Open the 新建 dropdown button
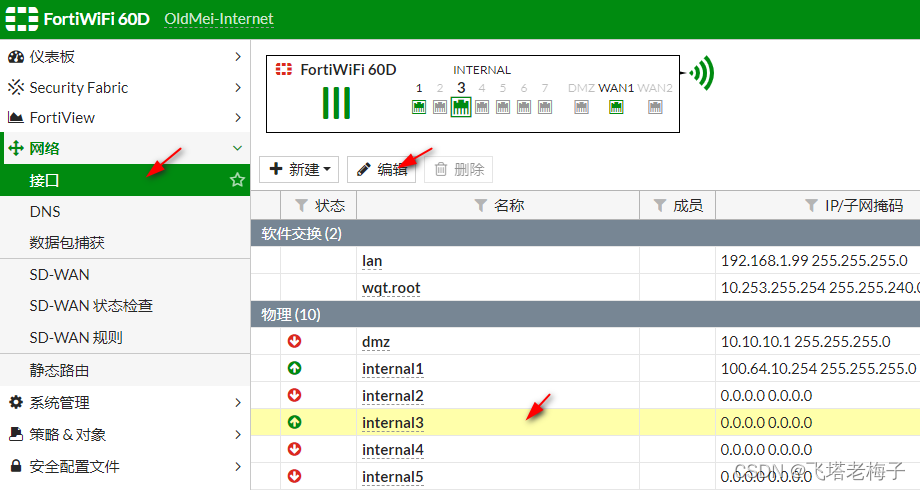Screen dimensions: 920x490 tap(299, 170)
